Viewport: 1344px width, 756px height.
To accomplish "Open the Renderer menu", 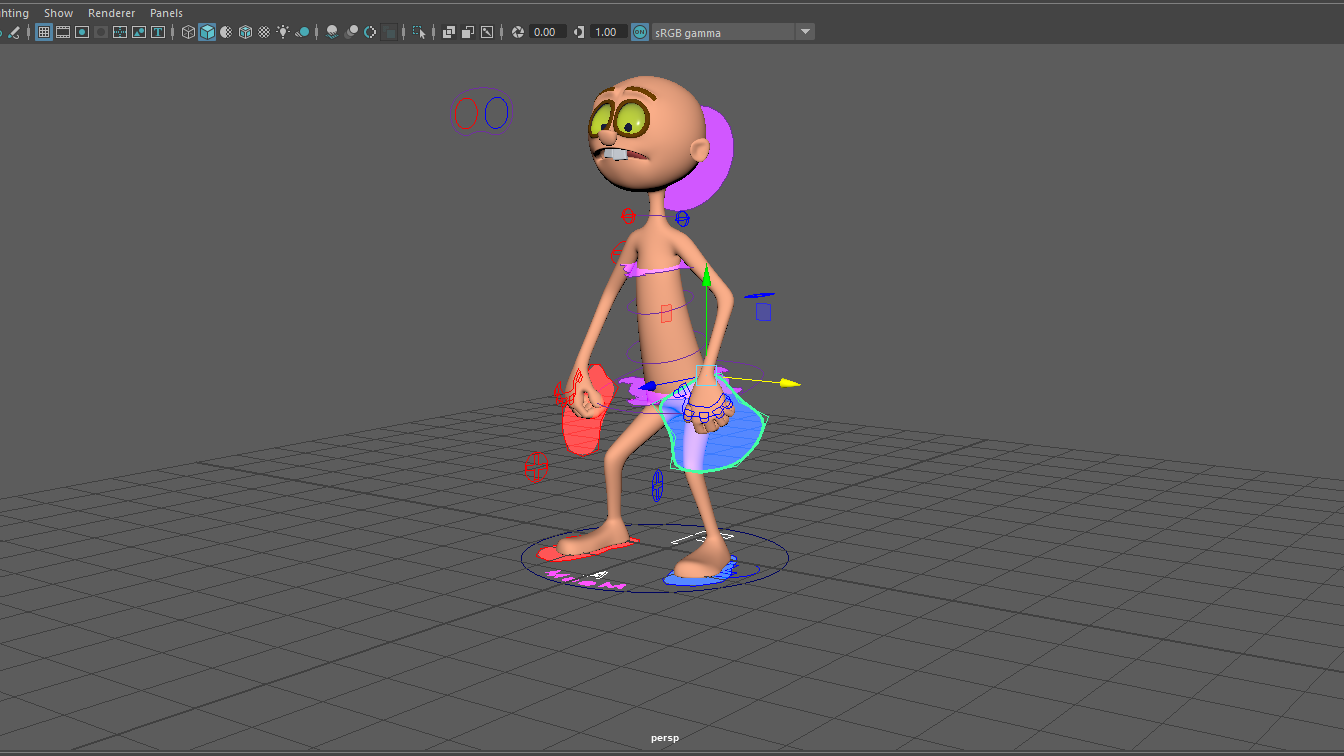I will coord(111,12).
